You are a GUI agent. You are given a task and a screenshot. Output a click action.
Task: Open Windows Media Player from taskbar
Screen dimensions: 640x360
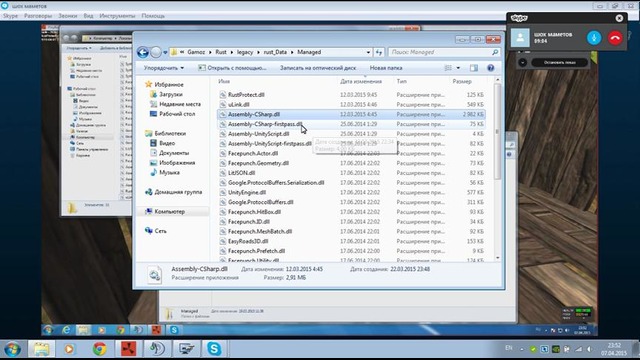pyautogui.click(x=70, y=349)
